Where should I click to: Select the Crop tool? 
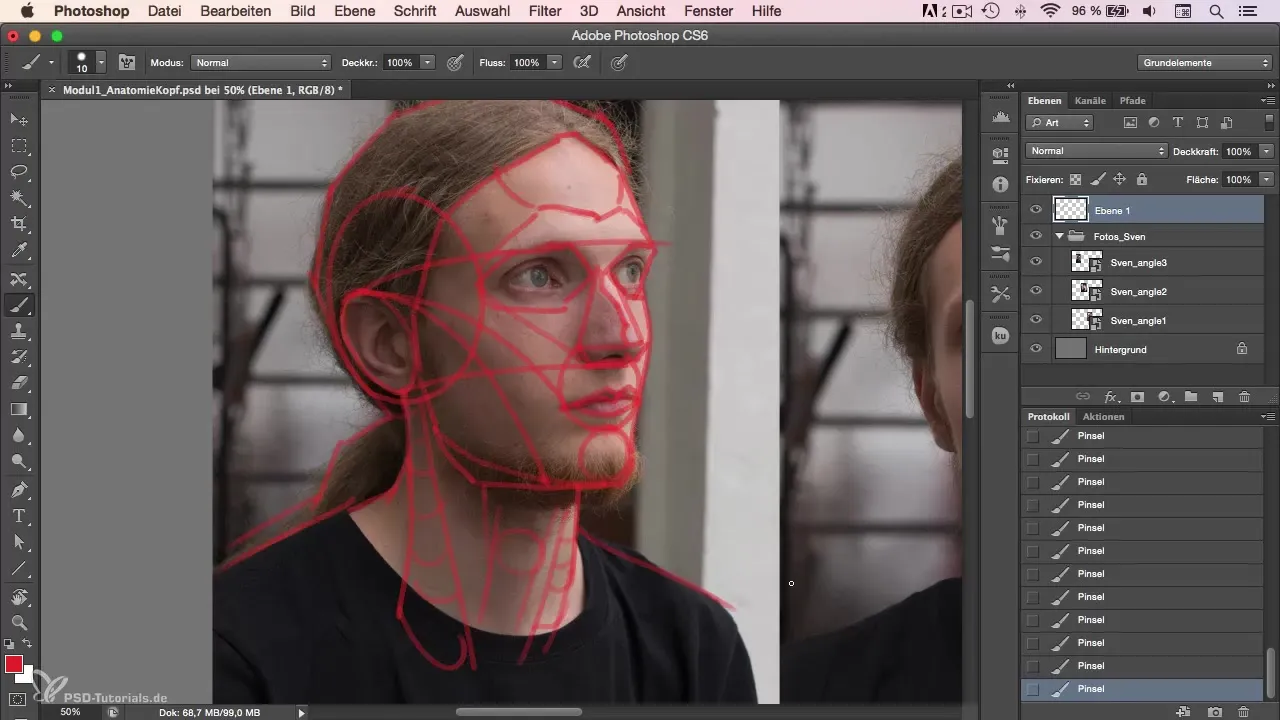coord(18,224)
